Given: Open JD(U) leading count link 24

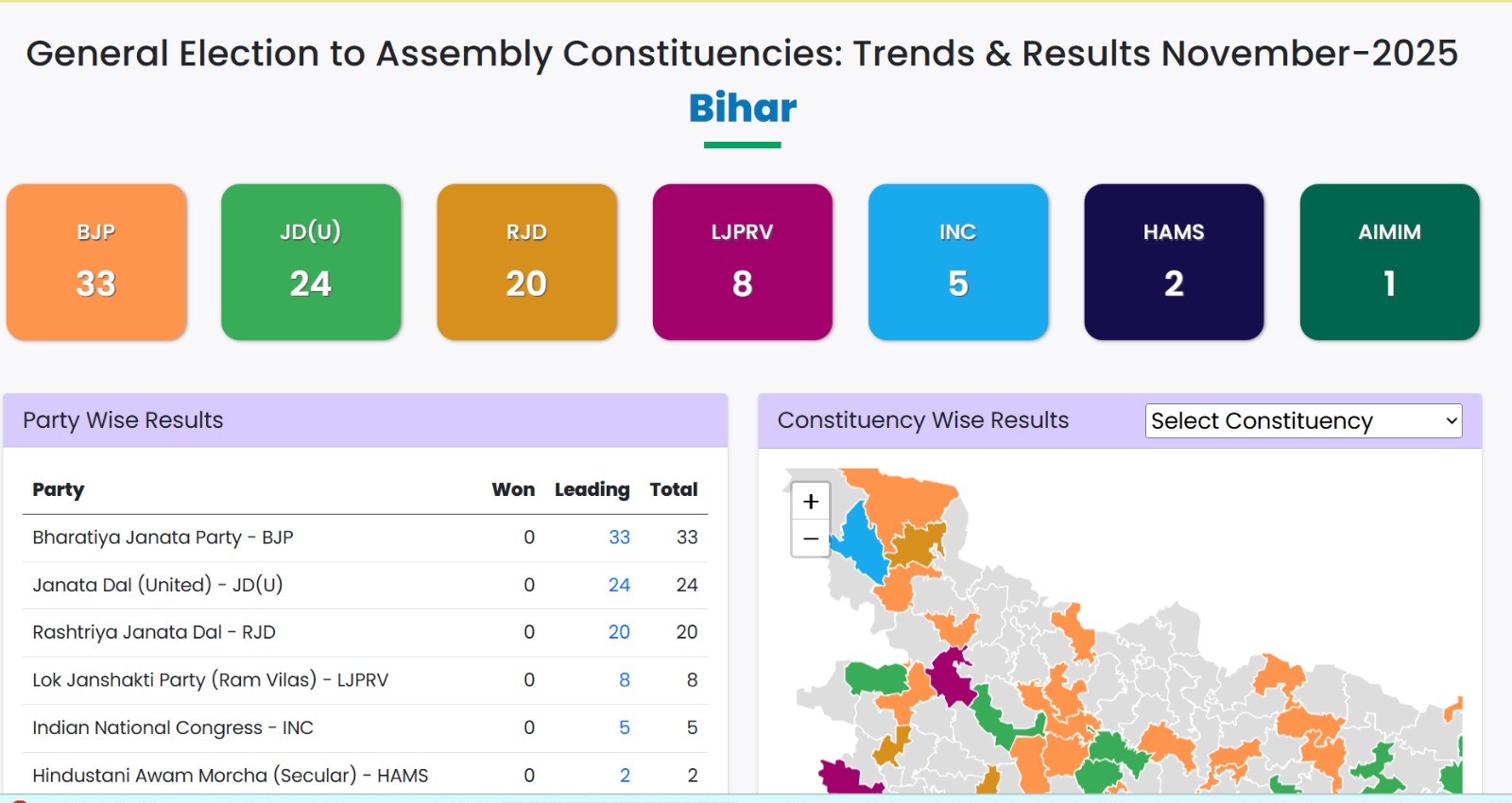Looking at the screenshot, I should (619, 585).
